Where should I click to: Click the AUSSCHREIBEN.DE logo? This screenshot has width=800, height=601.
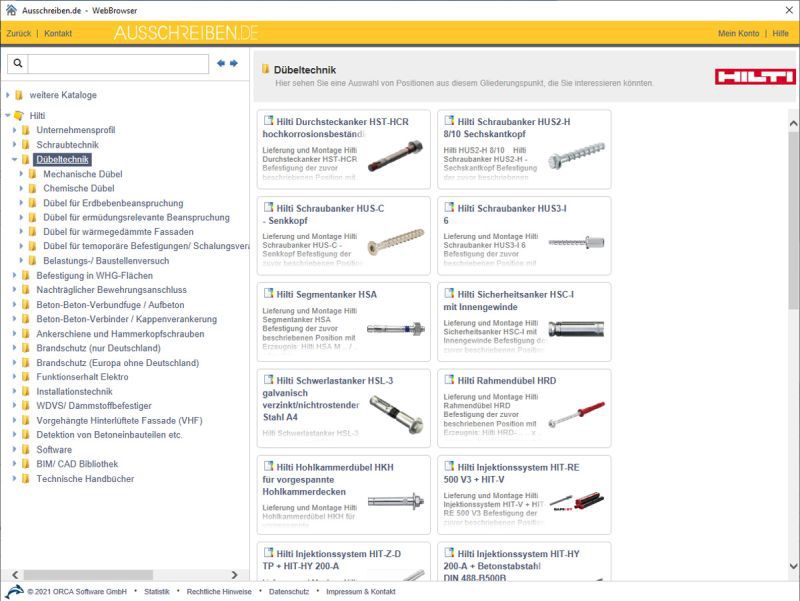pos(186,33)
